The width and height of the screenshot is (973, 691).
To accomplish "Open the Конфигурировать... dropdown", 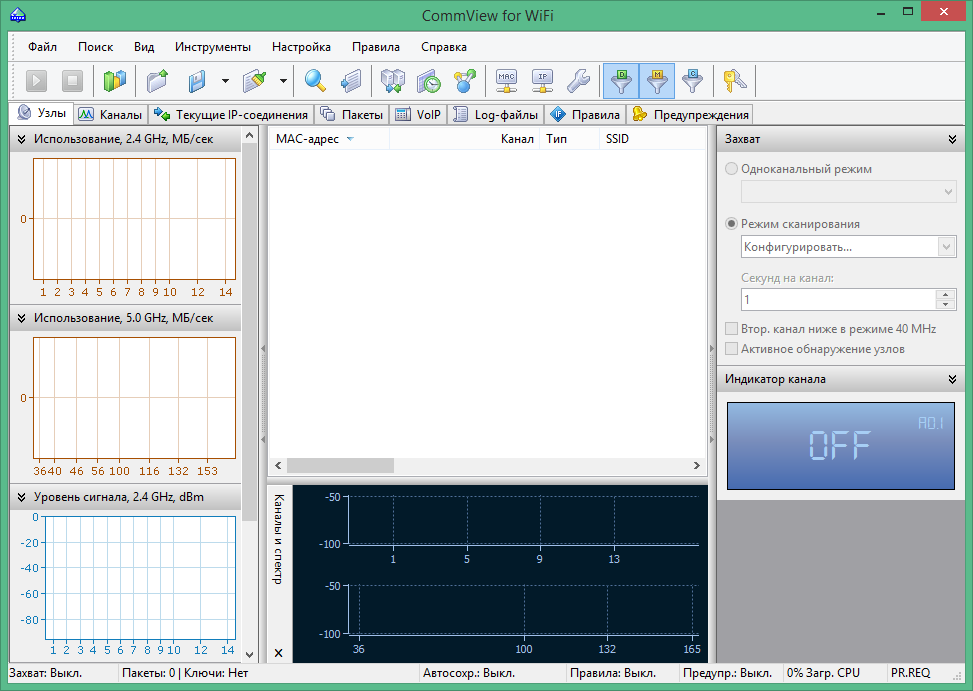I will [848, 247].
